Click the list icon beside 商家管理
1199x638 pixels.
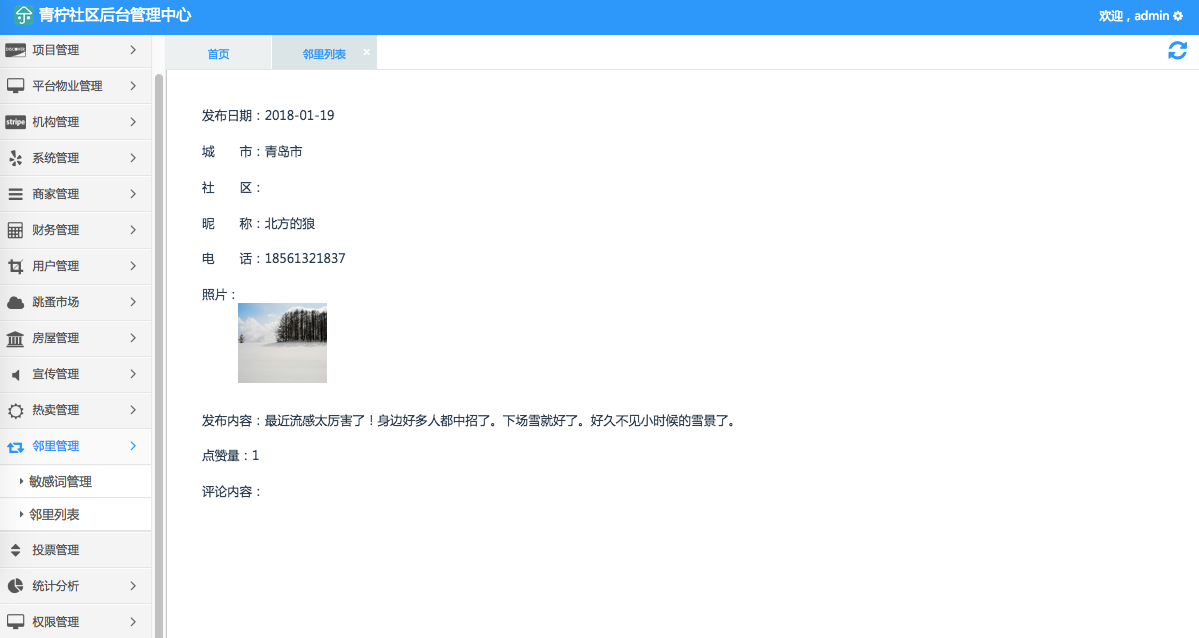click(15, 194)
